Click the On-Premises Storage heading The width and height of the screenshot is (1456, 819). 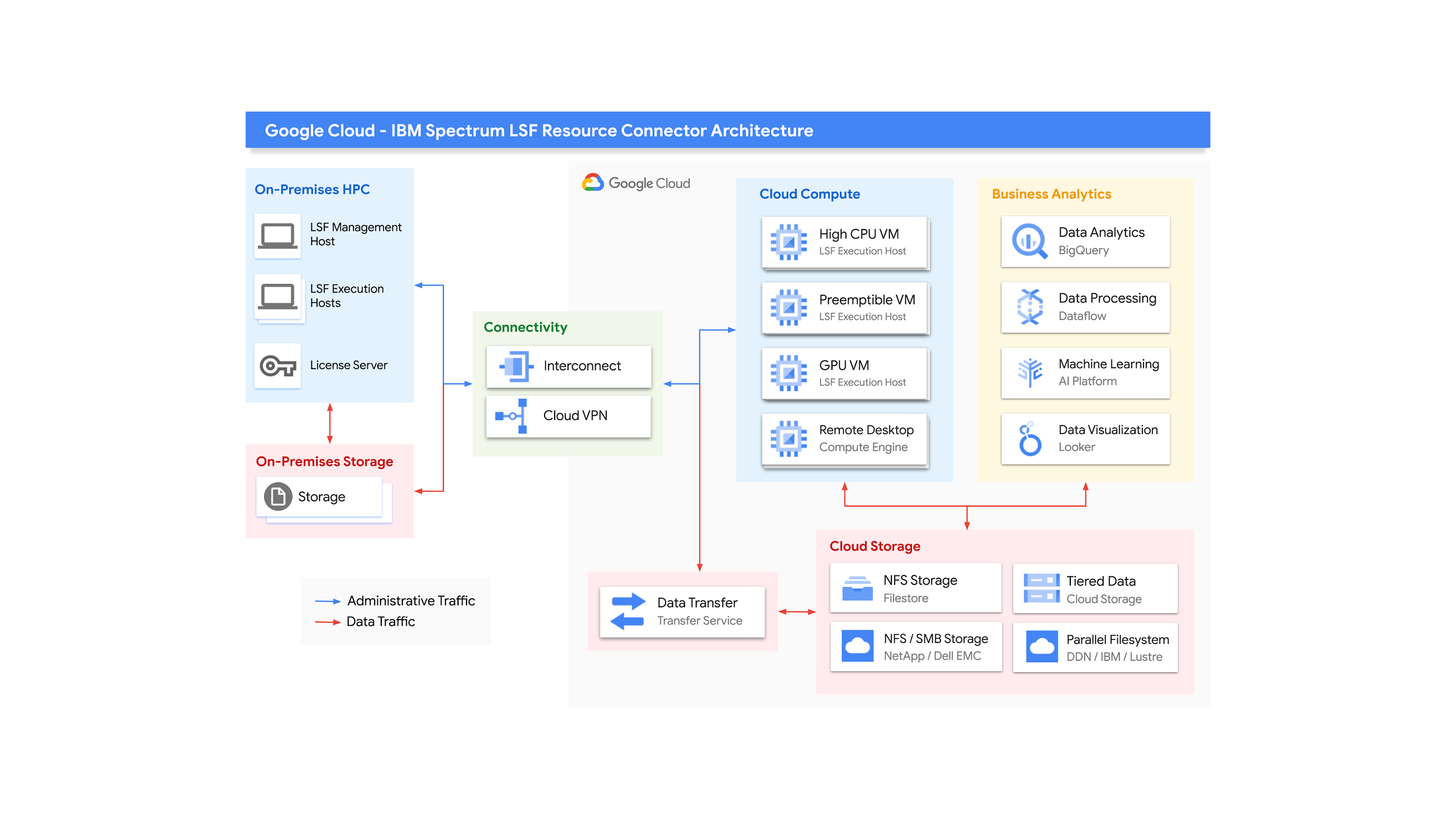324,461
